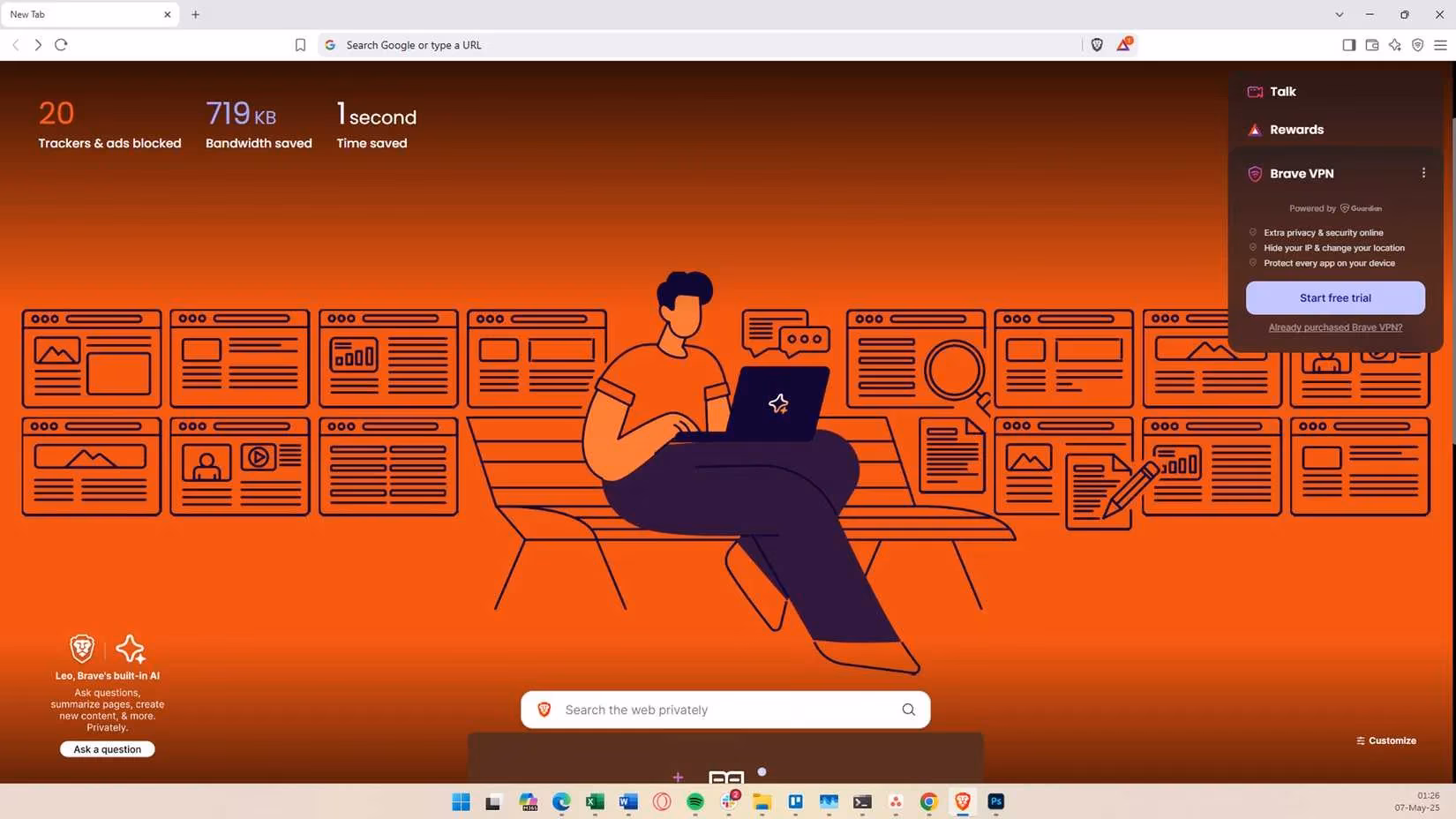Open Brave VPN toolbar icon
This screenshot has width=1456, height=819.
[x=1417, y=45]
